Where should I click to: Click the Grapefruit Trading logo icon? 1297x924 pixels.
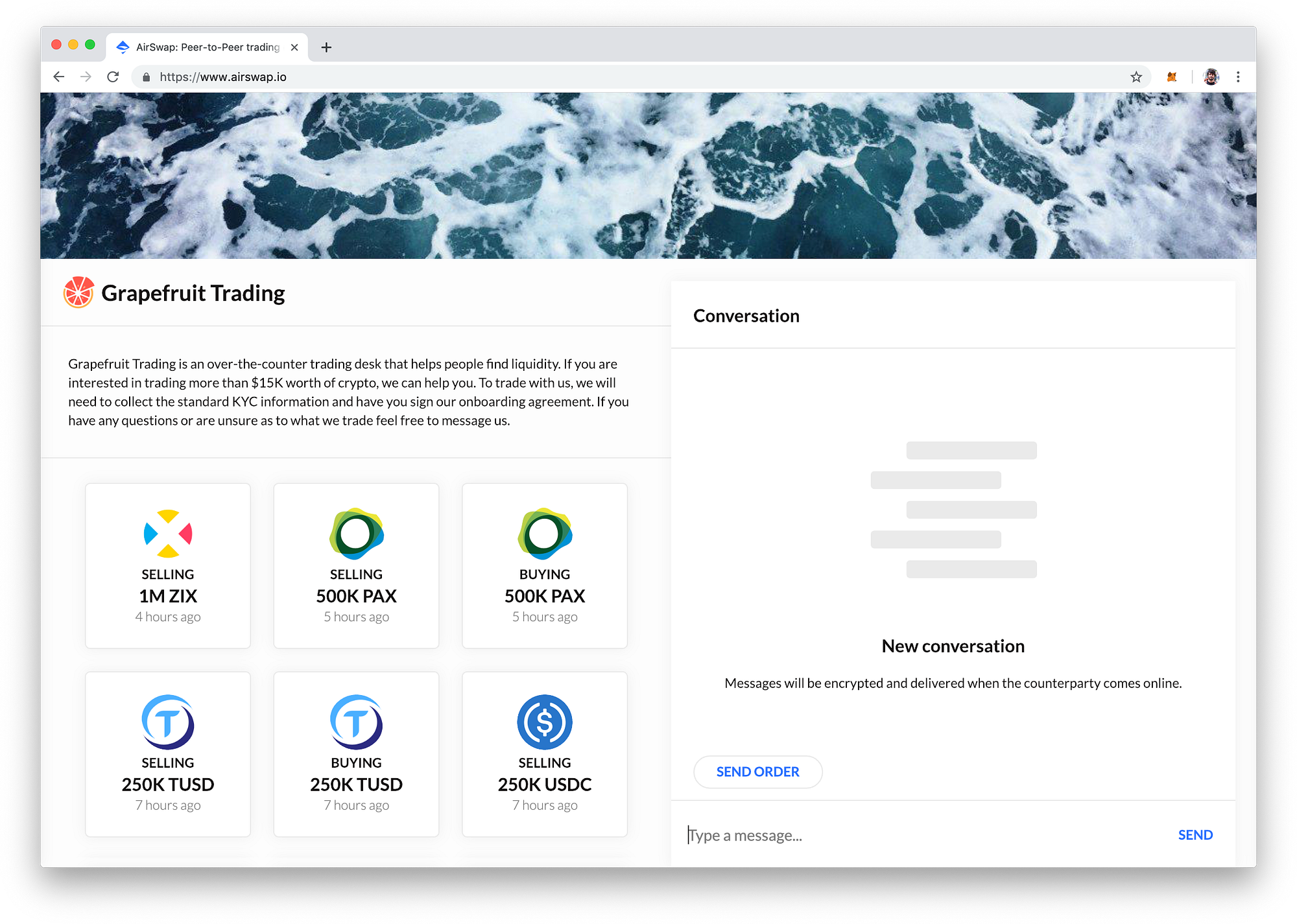pos(78,292)
